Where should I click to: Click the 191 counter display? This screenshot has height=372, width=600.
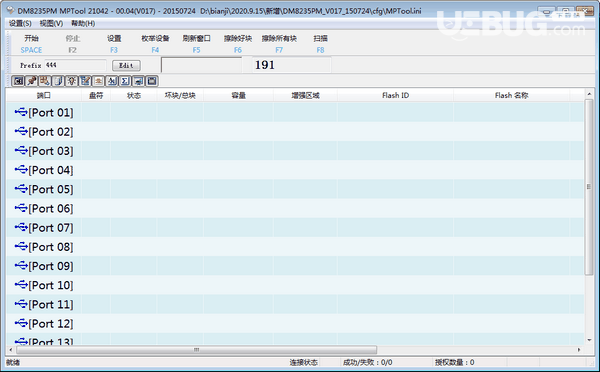tap(292, 65)
